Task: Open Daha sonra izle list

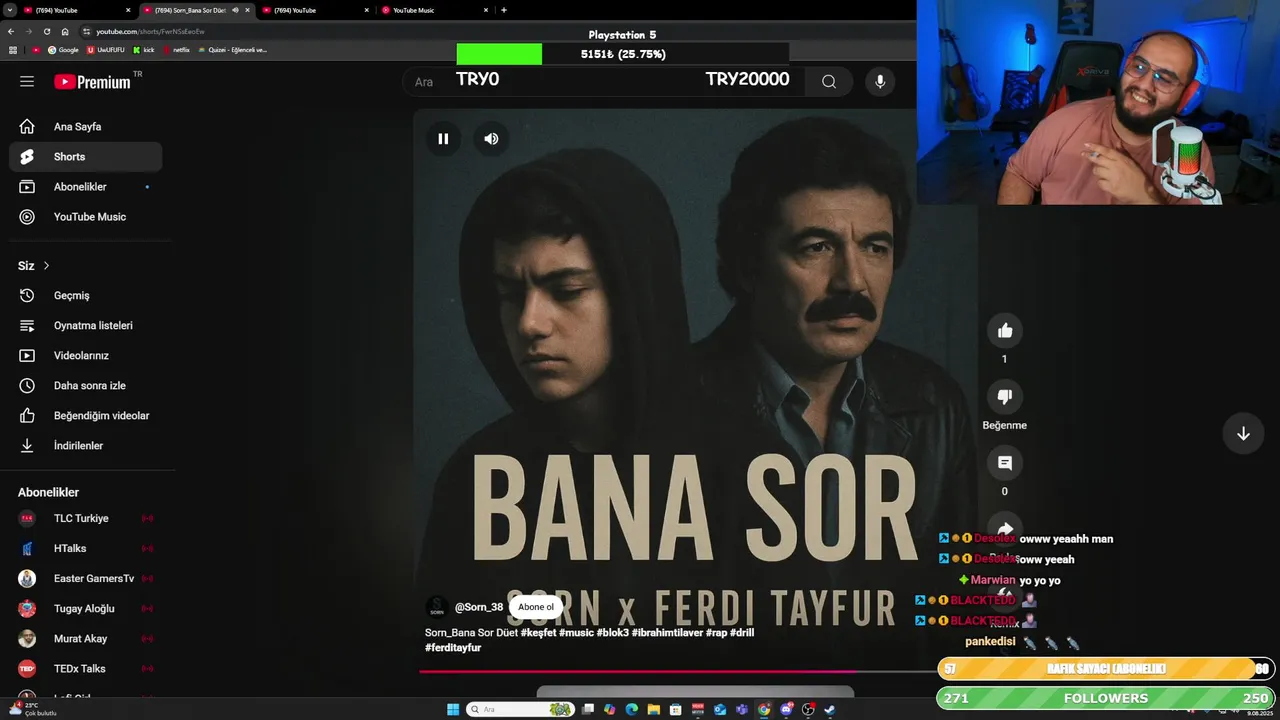Action: coord(86,386)
